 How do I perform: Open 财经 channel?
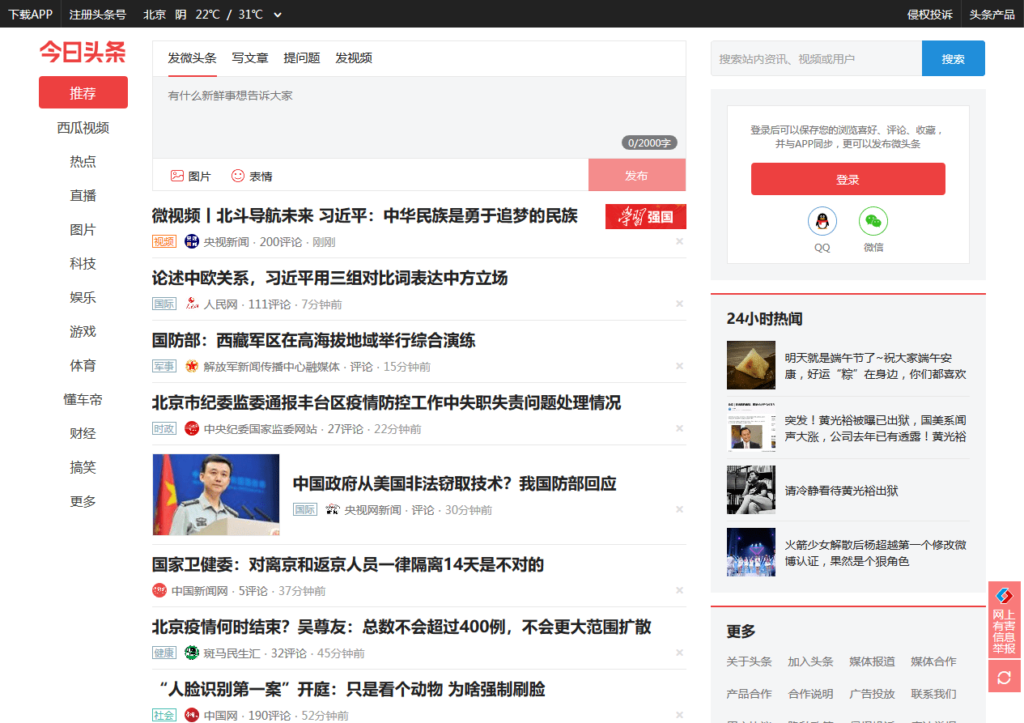[x=83, y=433]
